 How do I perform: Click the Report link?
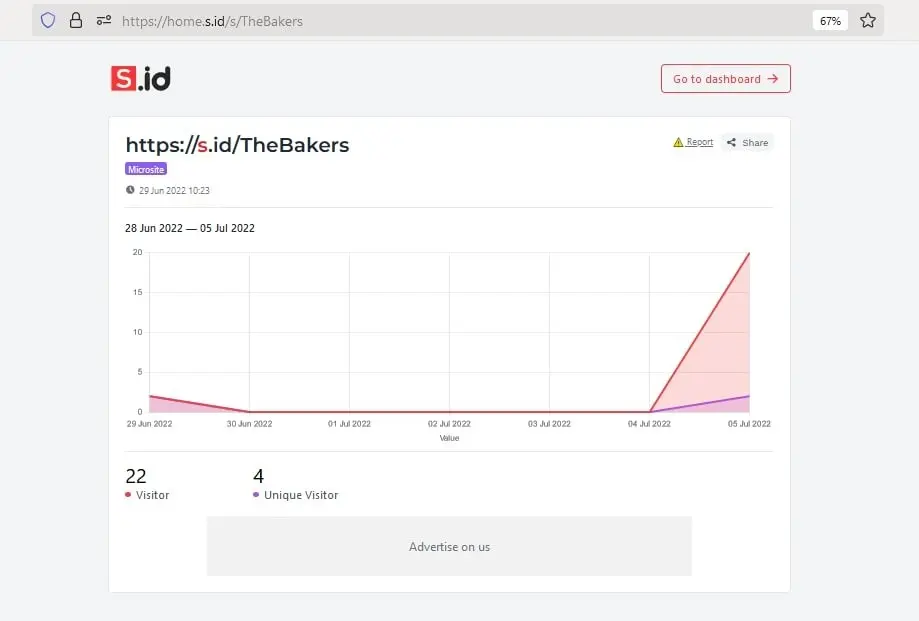pos(699,142)
